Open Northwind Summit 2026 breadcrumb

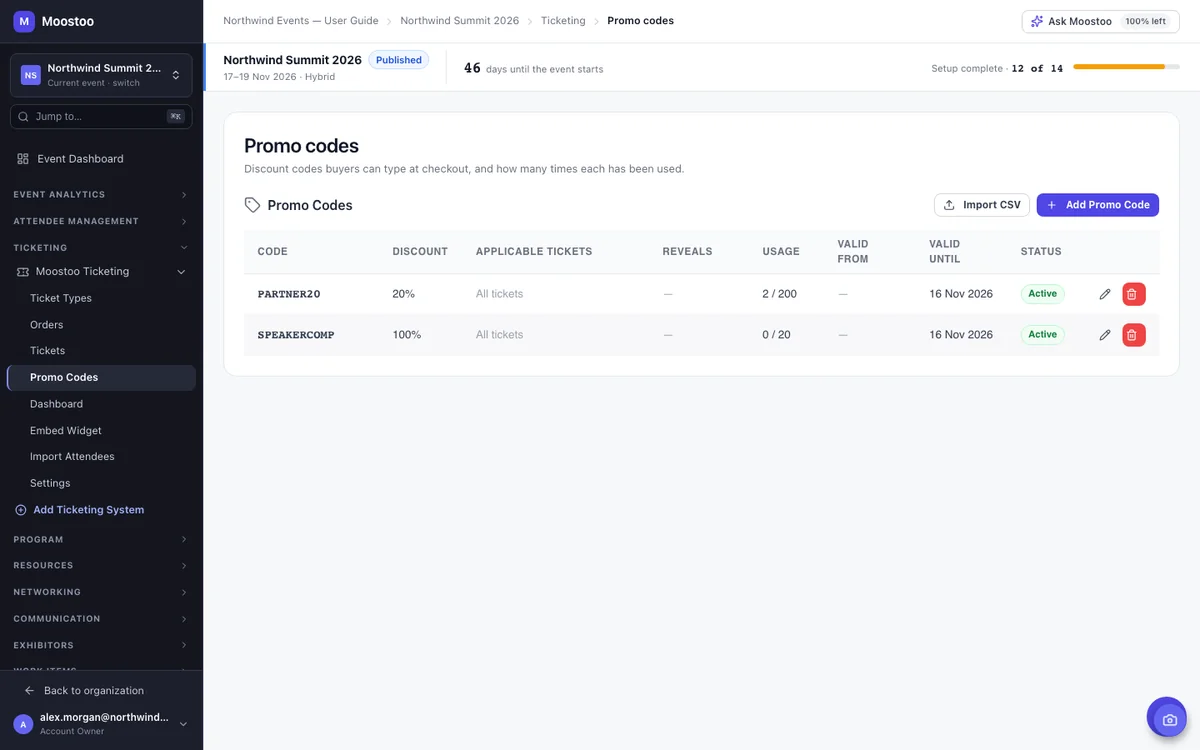click(460, 21)
